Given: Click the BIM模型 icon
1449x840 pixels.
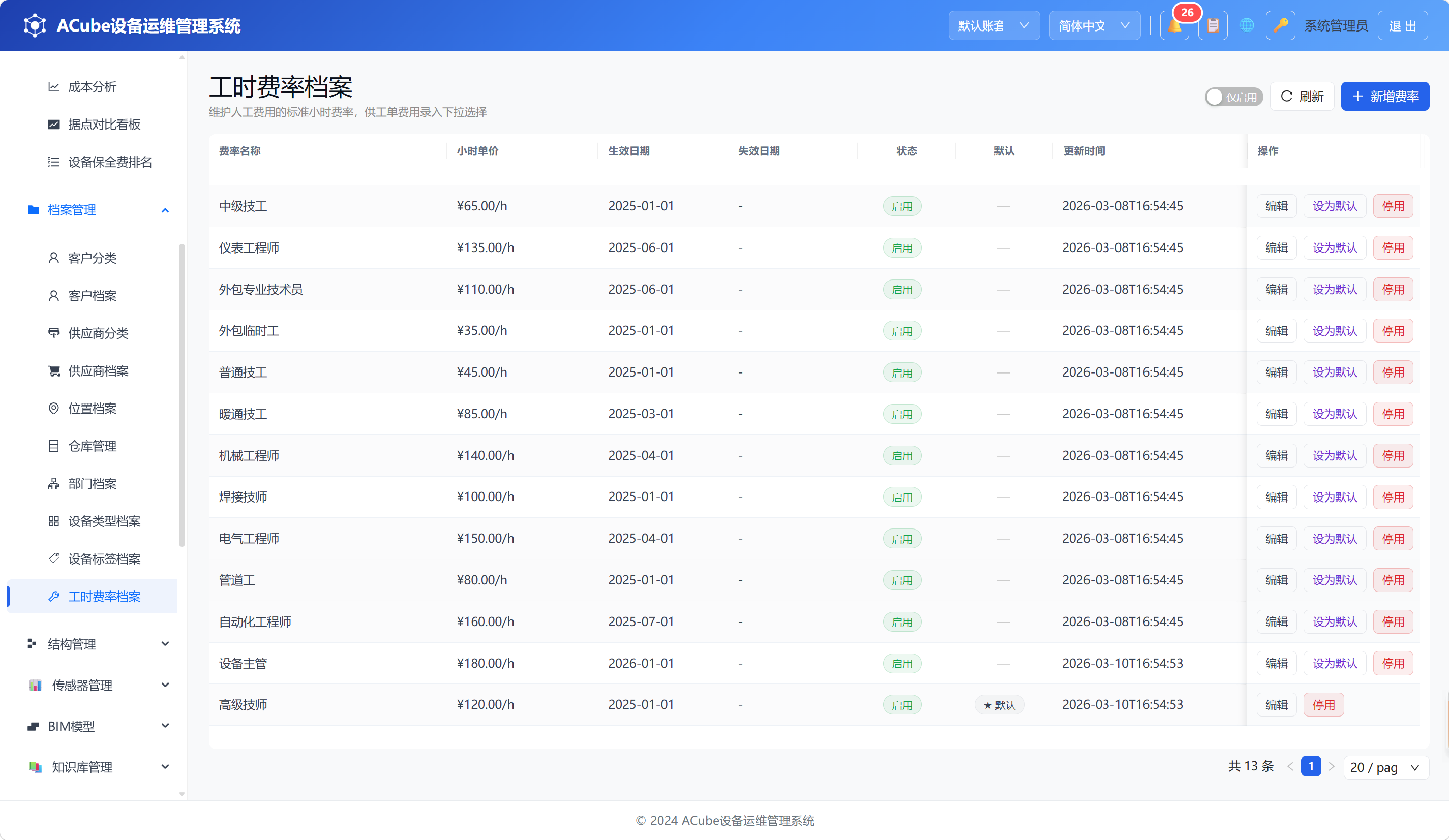Looking at the screenshot, I should tap(34, 726).
